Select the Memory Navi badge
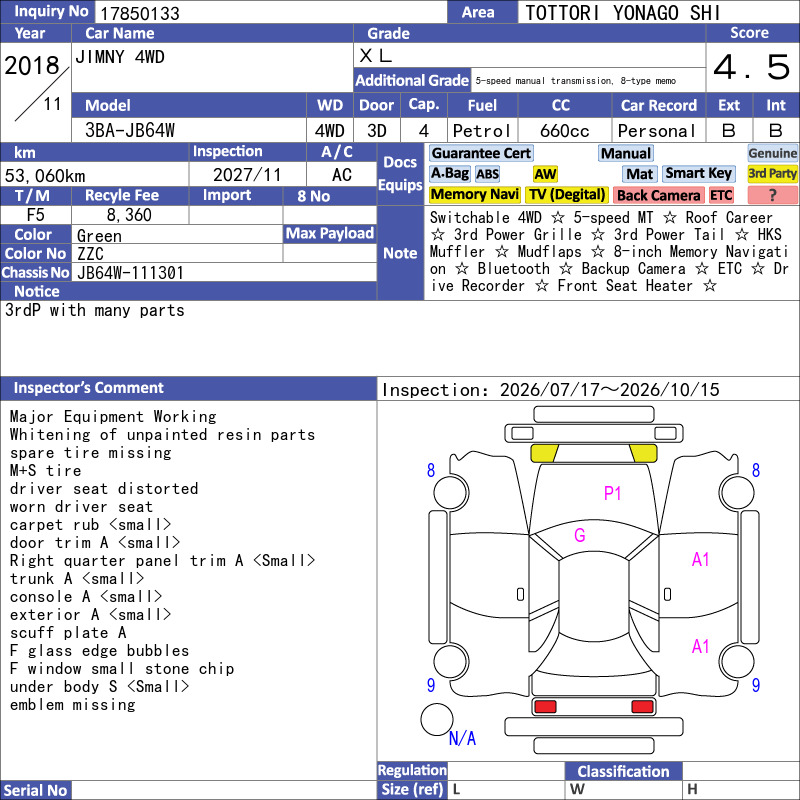The image size is (800, 800). coord(474,194)
